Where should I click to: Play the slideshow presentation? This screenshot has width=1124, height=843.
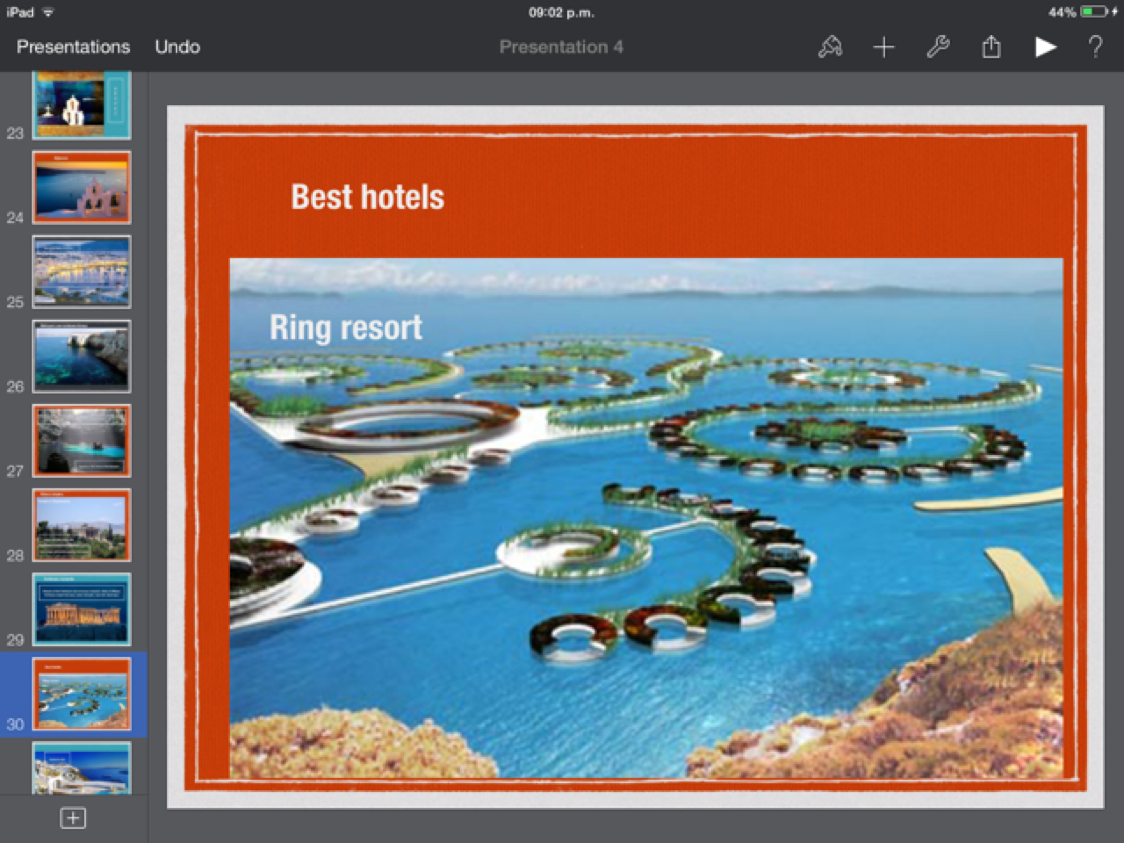click(1045, 47)
